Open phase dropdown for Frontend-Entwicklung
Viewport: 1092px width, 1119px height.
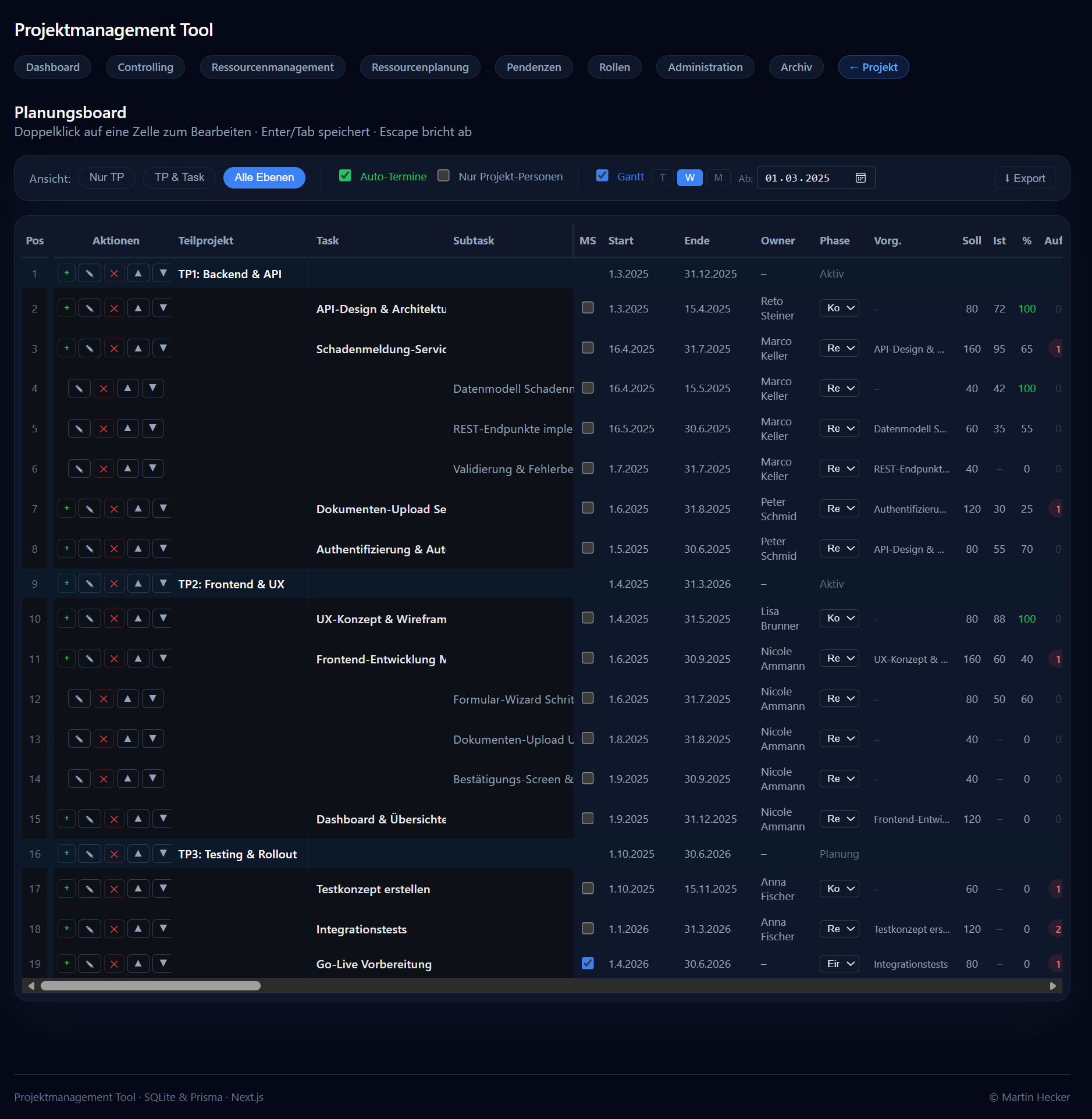(840, 658)
